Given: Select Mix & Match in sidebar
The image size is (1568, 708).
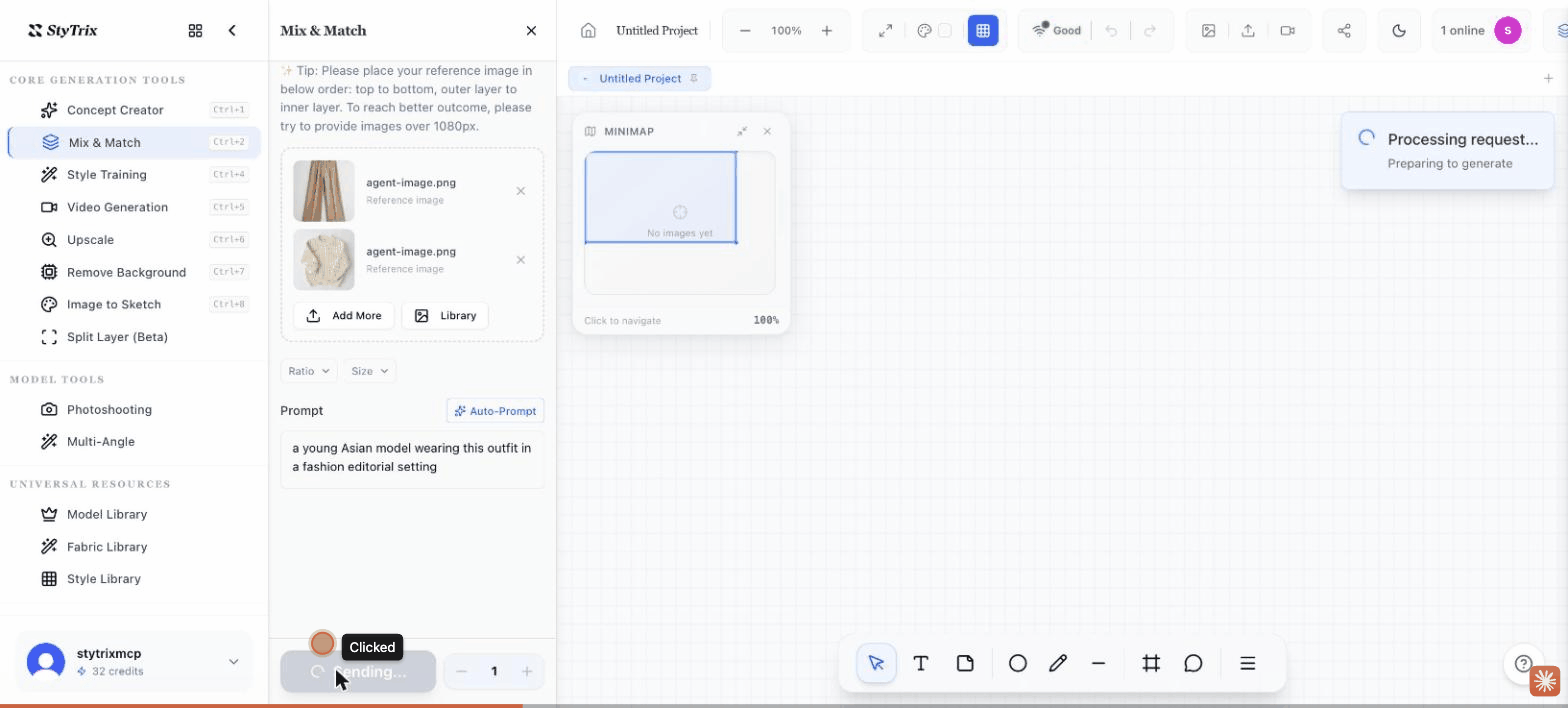Looking at the screenshot, I should coord(134,142).
